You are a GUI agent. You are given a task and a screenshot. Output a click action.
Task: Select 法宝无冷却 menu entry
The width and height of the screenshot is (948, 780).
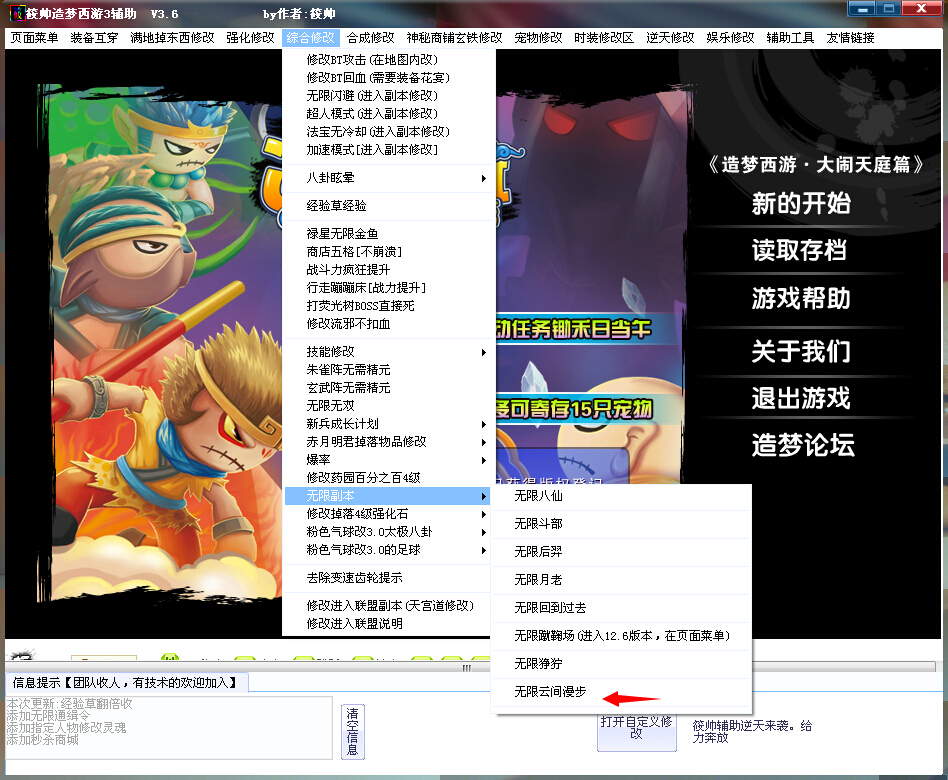tap(387, 132)
